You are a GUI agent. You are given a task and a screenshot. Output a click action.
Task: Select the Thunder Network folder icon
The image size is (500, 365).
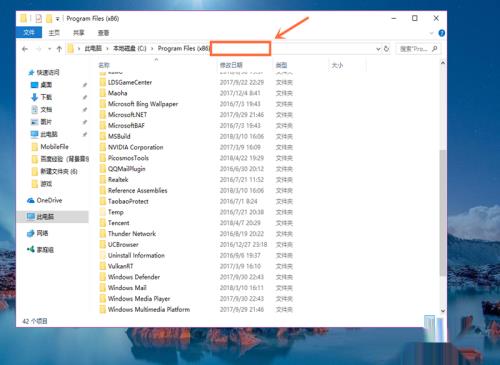[x=103, y=233]
